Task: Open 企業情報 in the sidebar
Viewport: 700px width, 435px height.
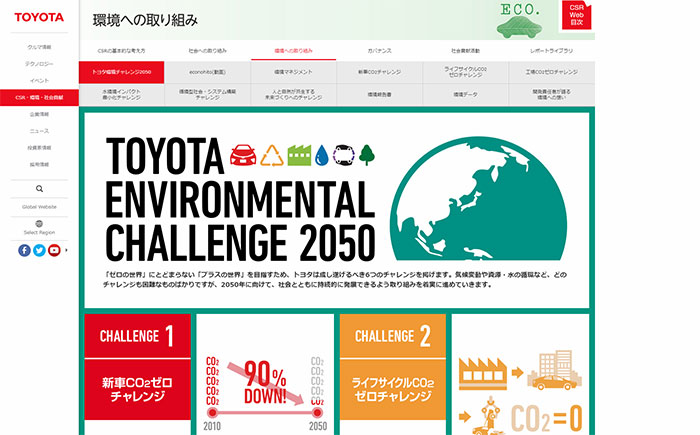Action: click(39, 114)
